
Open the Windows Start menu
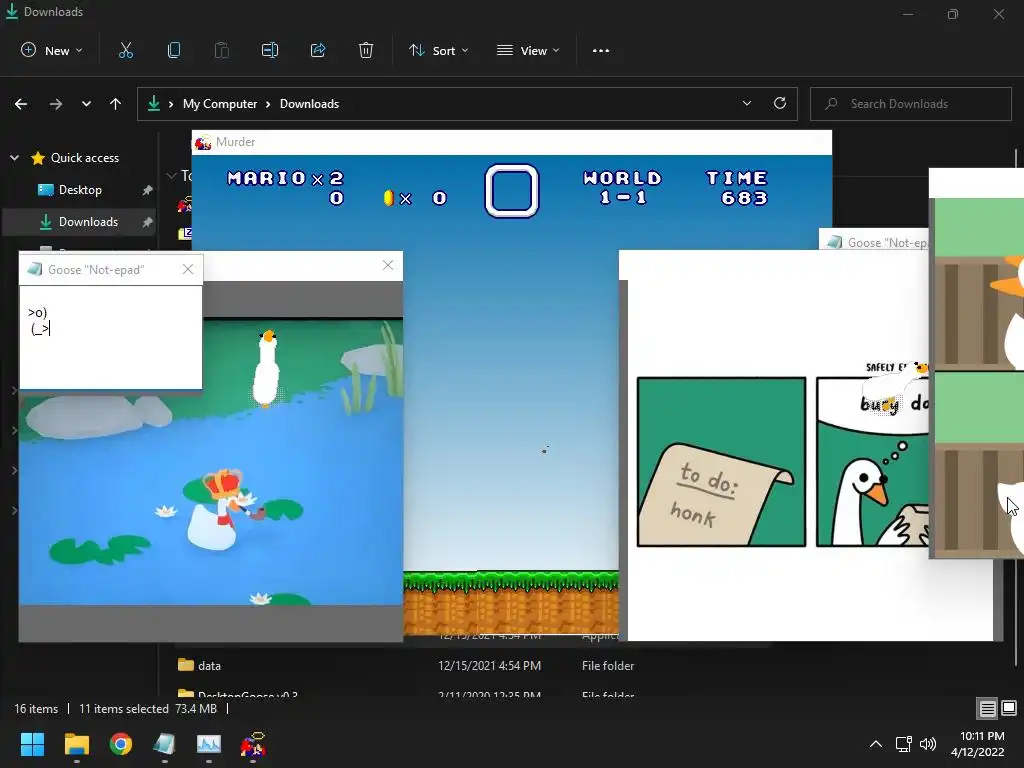32,744
